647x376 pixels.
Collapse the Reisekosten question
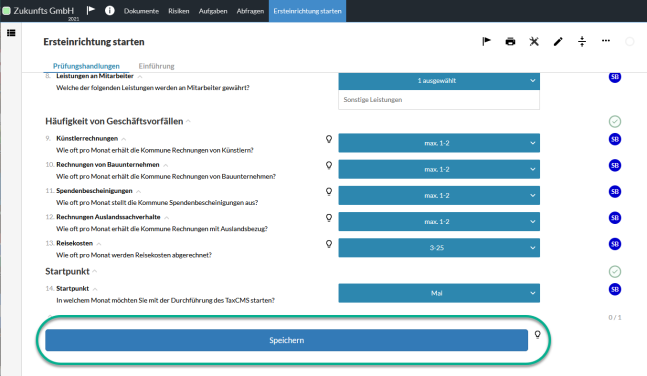(99, 244)
